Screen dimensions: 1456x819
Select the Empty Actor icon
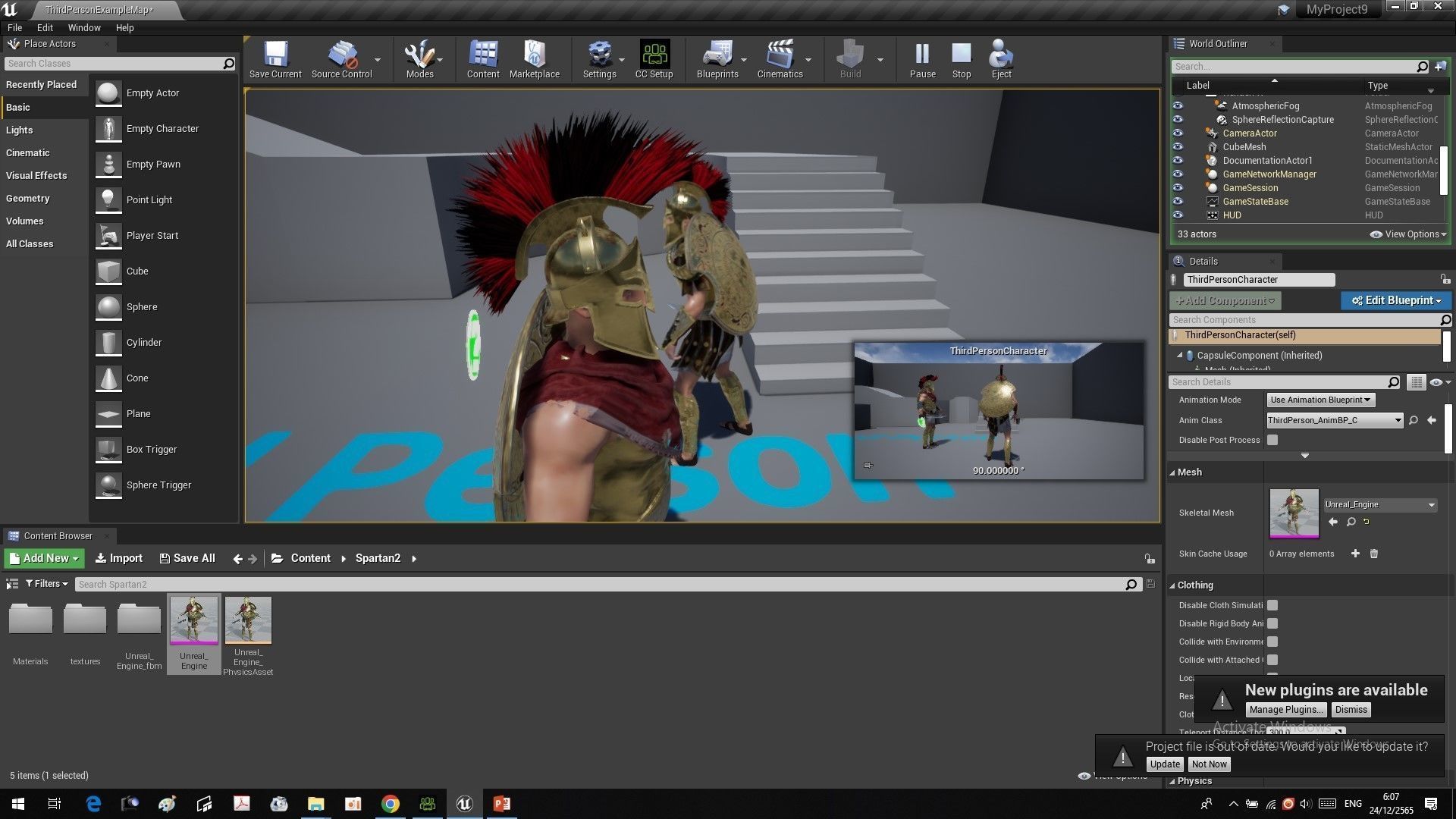click(108, 93)
